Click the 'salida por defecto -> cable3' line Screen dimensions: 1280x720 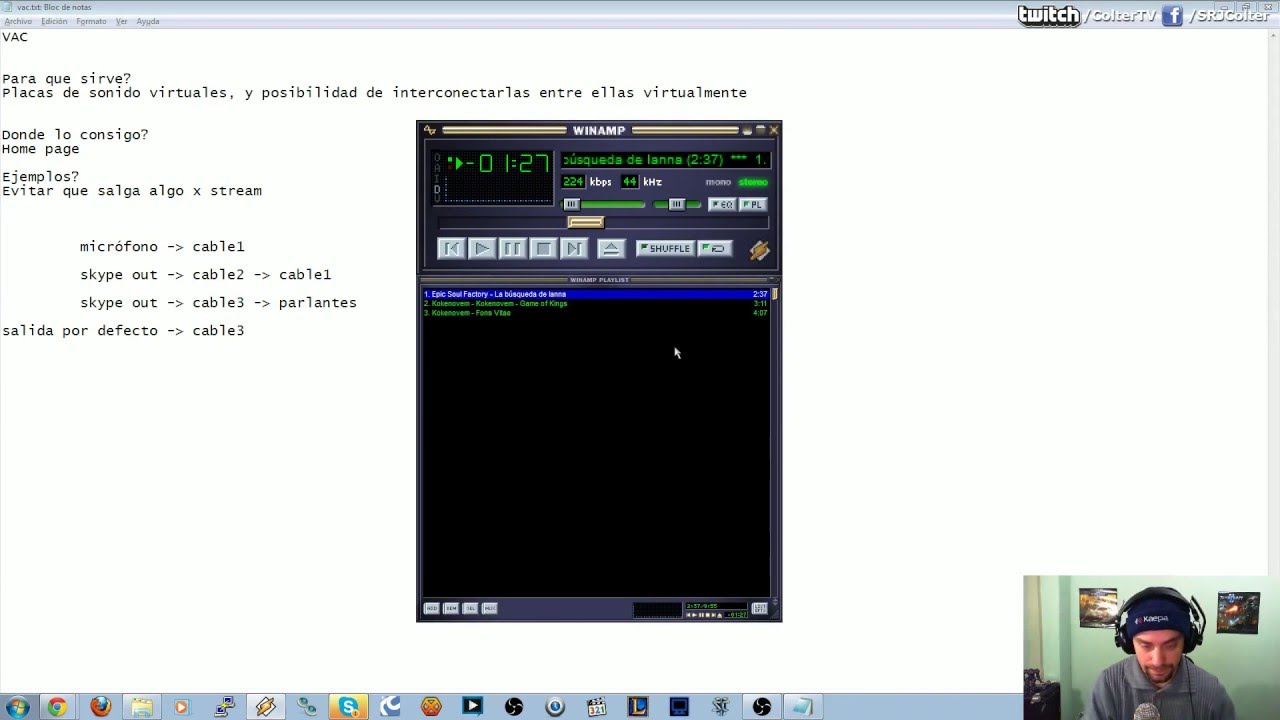[x=123, y=330]
